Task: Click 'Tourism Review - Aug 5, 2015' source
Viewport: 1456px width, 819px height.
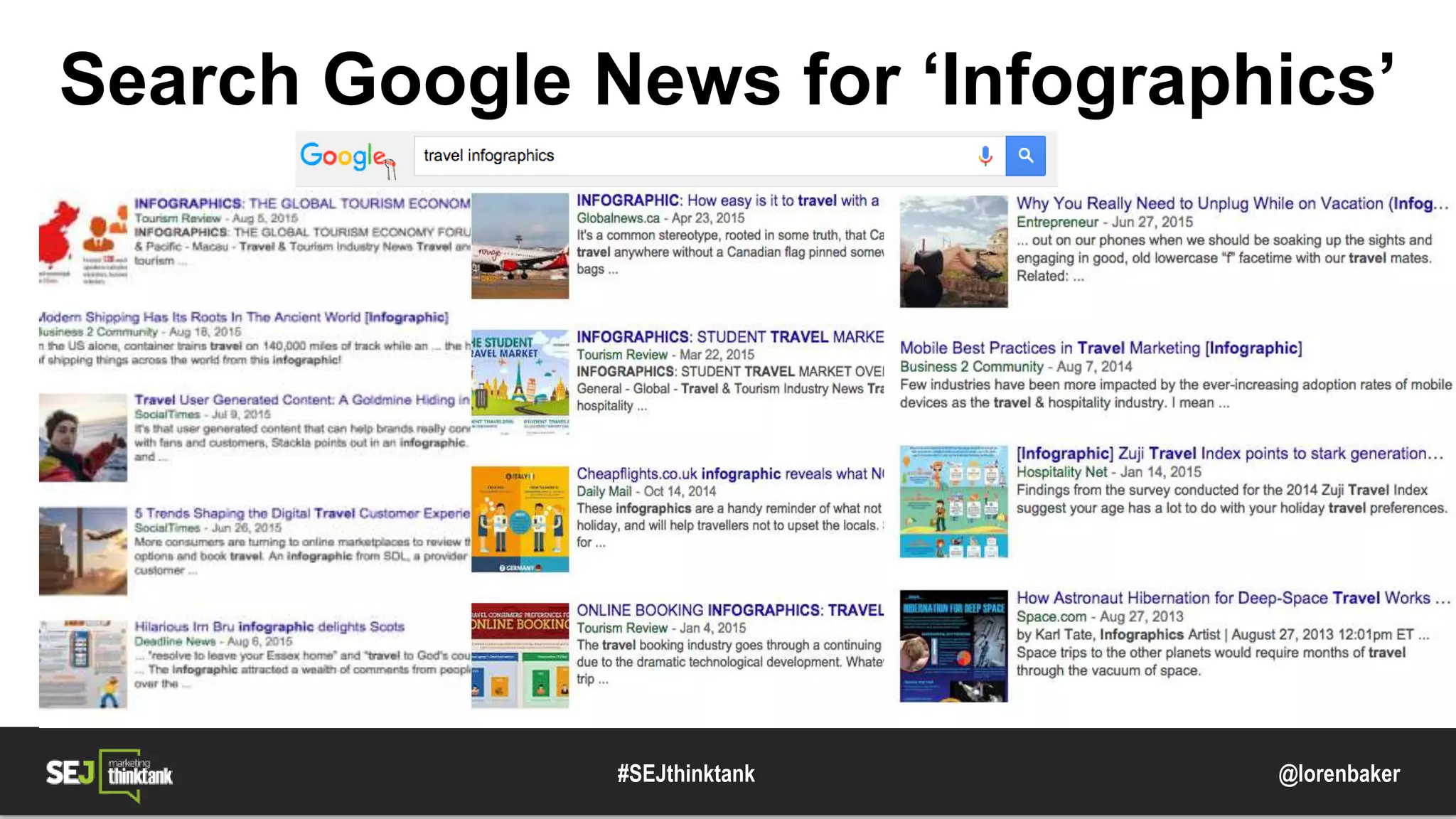Action: 216,218
